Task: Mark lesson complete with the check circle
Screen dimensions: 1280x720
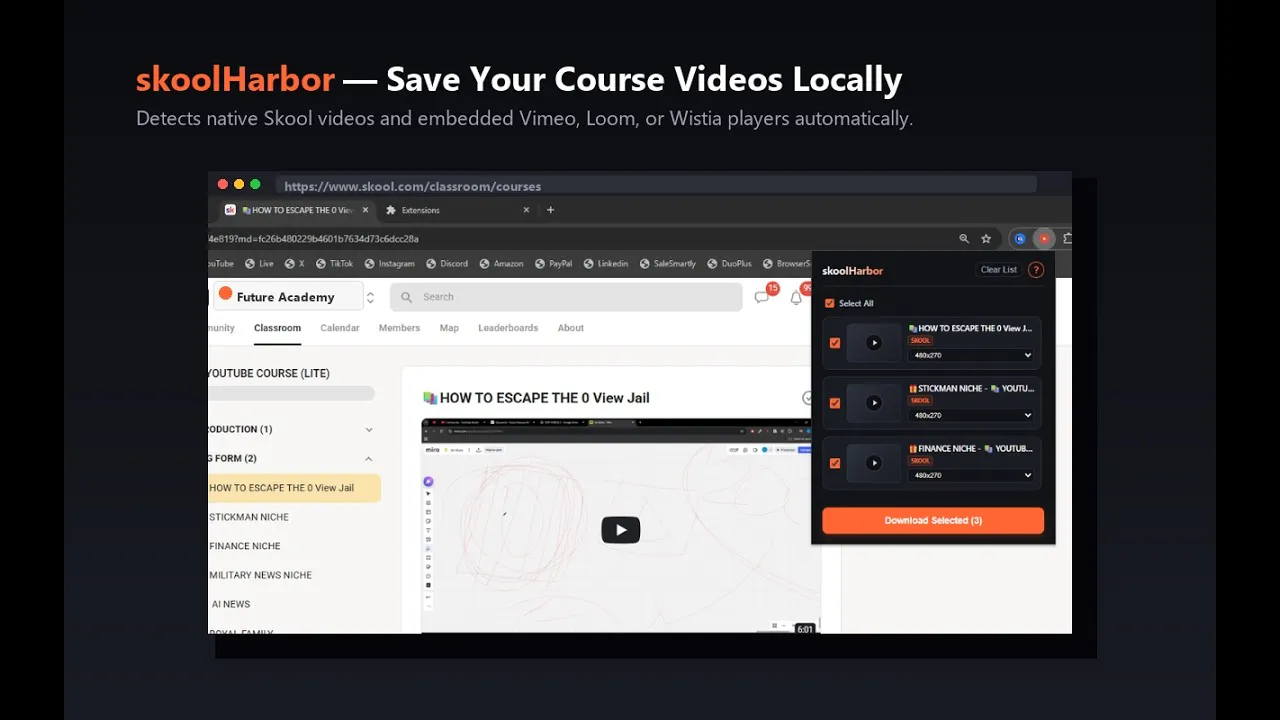Action: tap(808, 398)
